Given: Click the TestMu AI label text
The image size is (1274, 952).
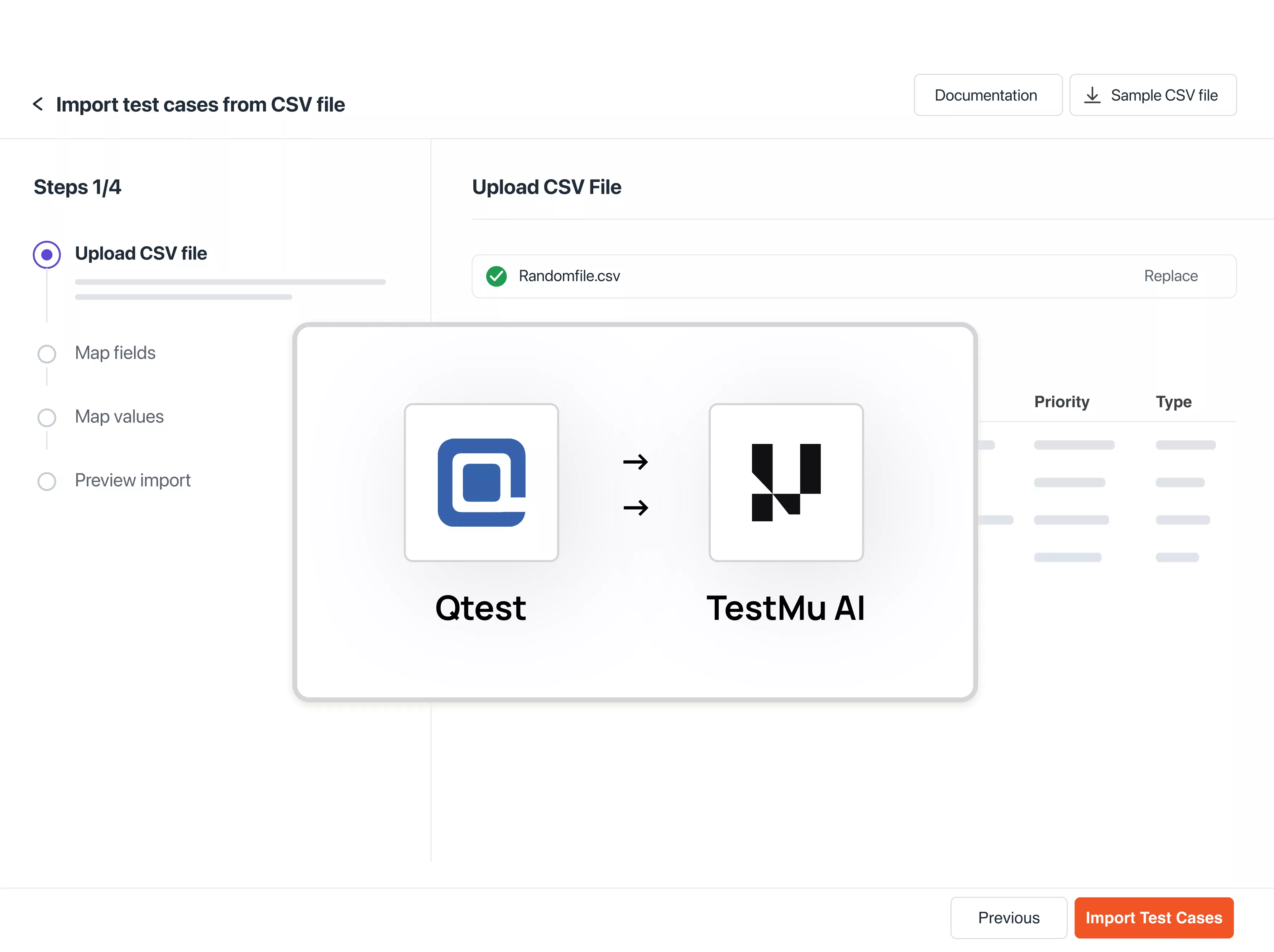Looking at the screenshot, I should click(x=786, y=608).
